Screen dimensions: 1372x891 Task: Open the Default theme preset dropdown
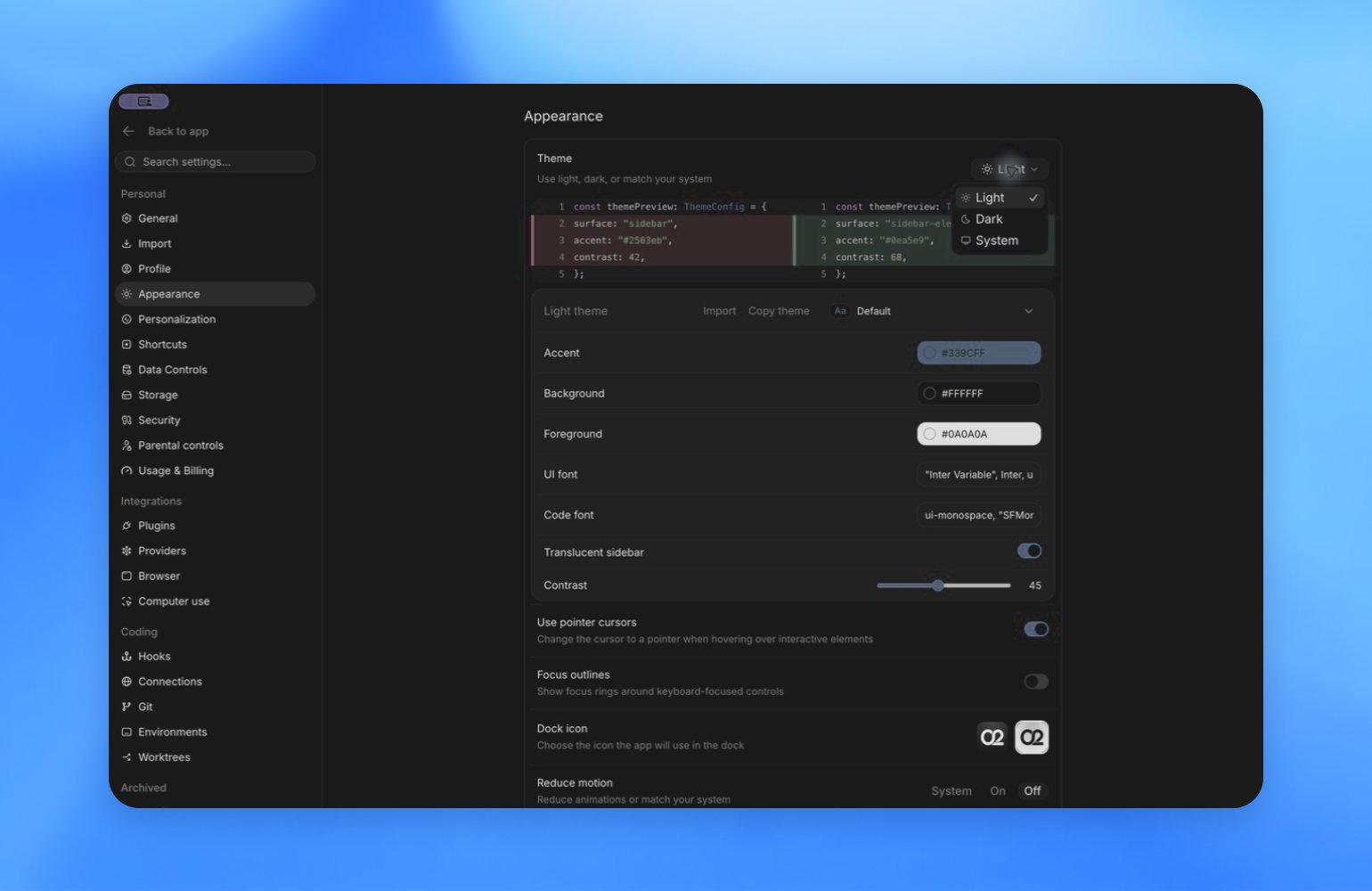coord(933,311)
